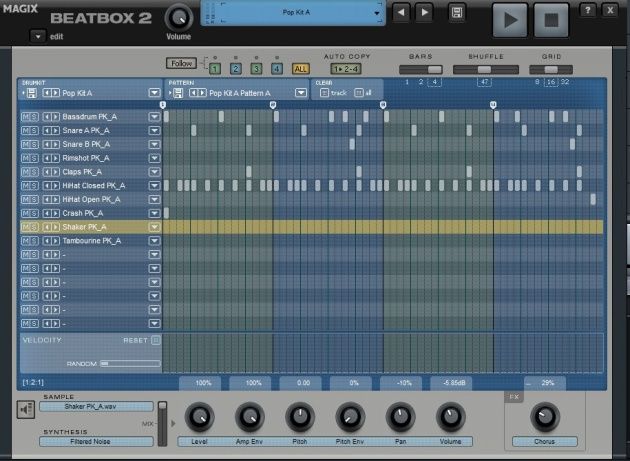Click the Chorus FX knob
This screenshot has height=461, width=630.
point(545,417)
